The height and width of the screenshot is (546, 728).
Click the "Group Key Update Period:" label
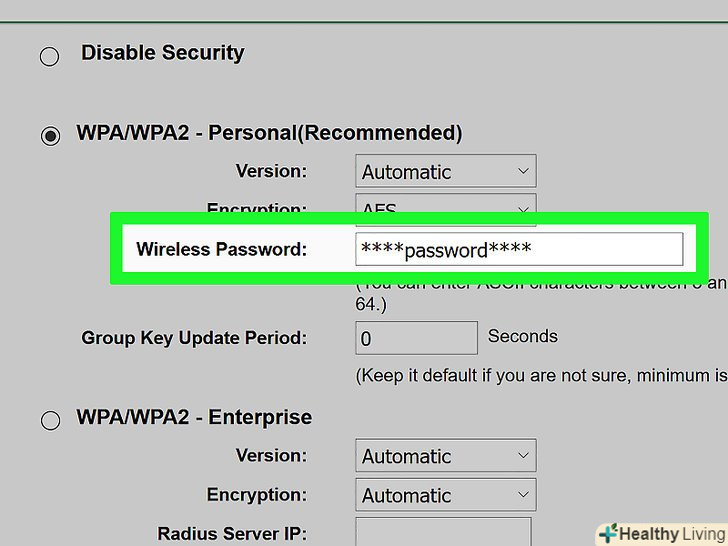point(194,338)
